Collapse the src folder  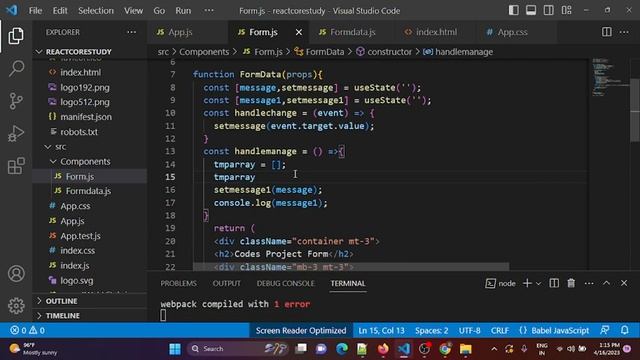point(60,147)
